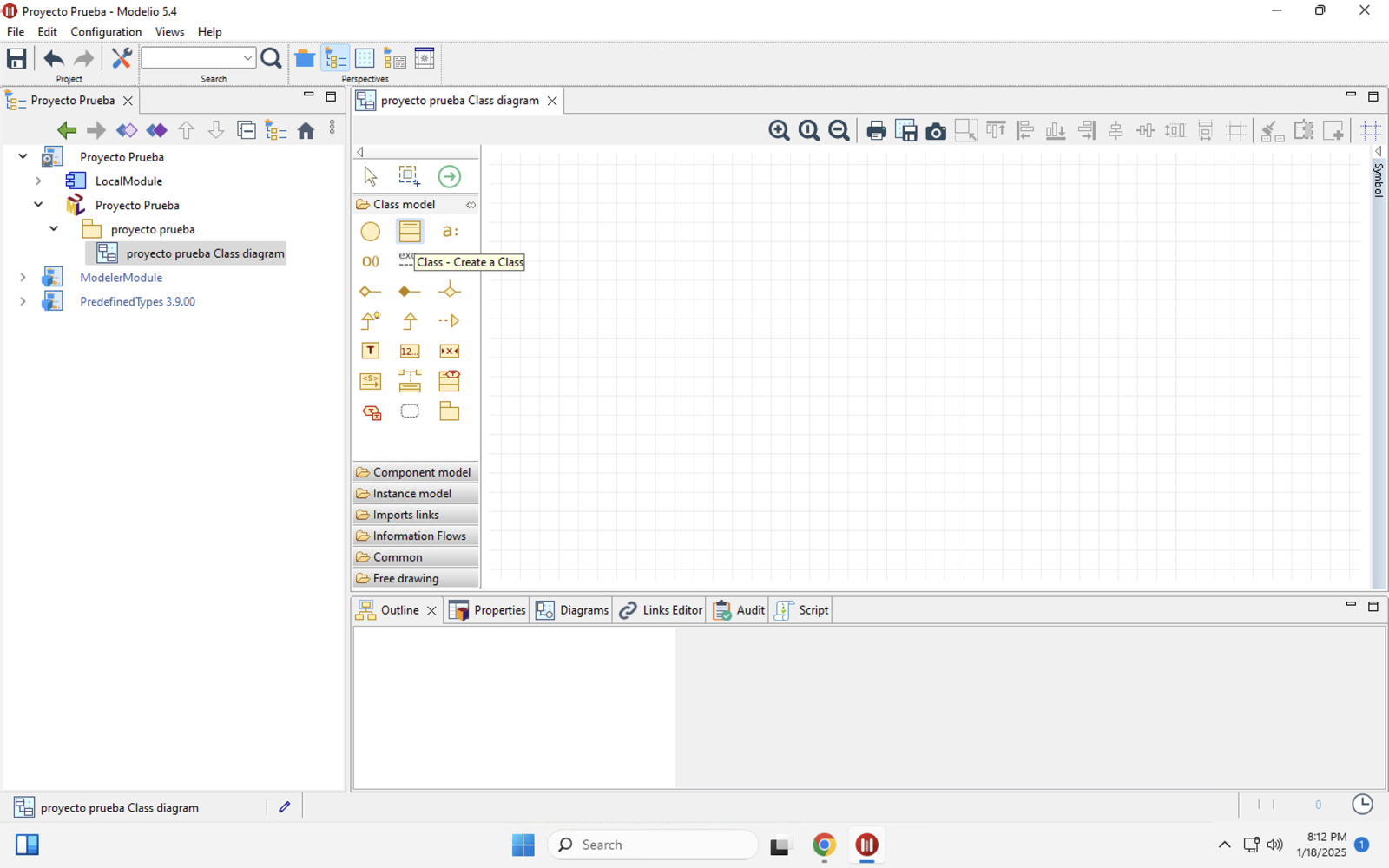Select proyecto prueba Class diagram tree item
The width and height of the screenshot is (1389, 868).
tap(205, 253)
